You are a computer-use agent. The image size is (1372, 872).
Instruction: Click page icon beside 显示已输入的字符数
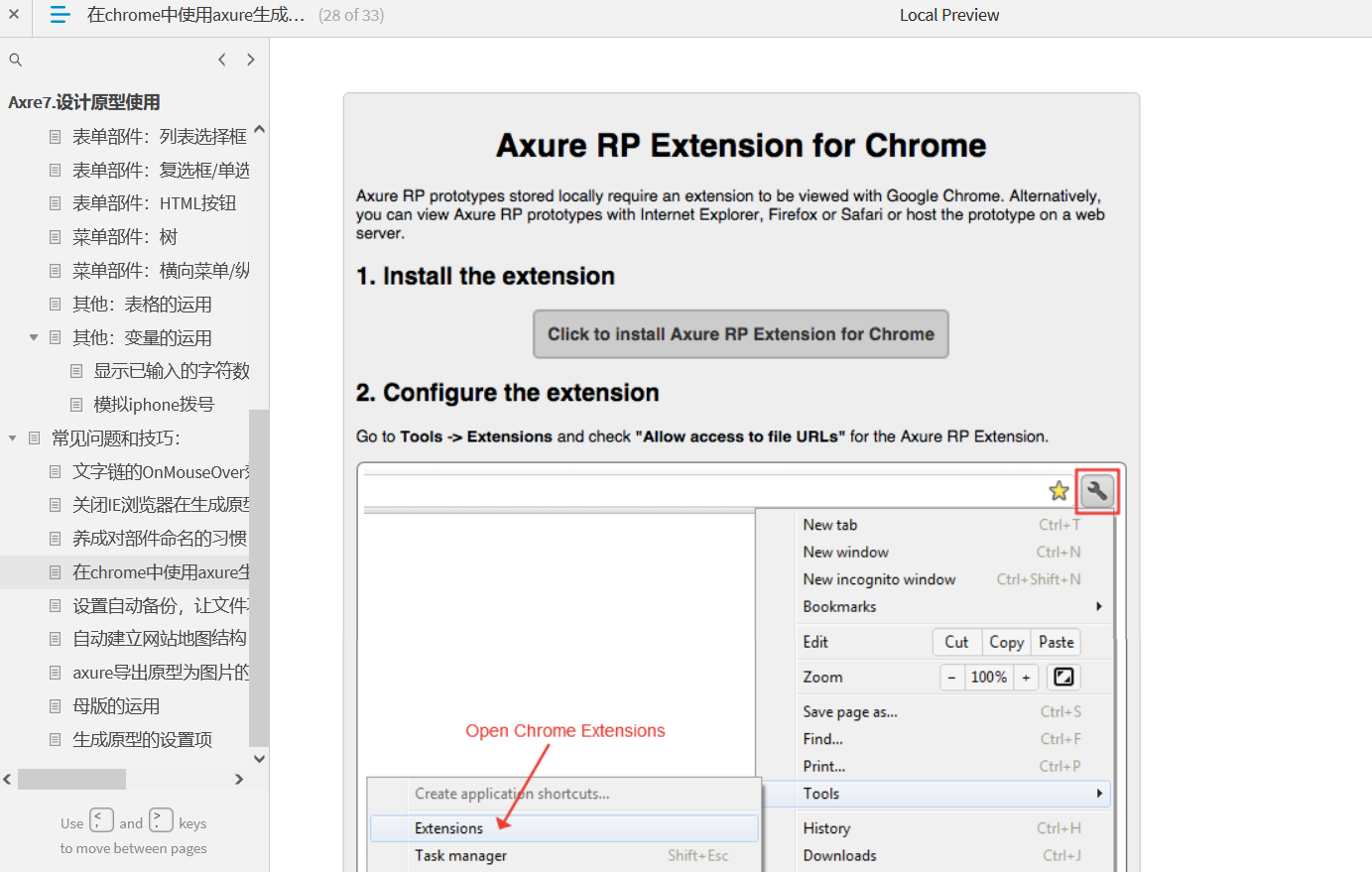(x=76, y=371)
